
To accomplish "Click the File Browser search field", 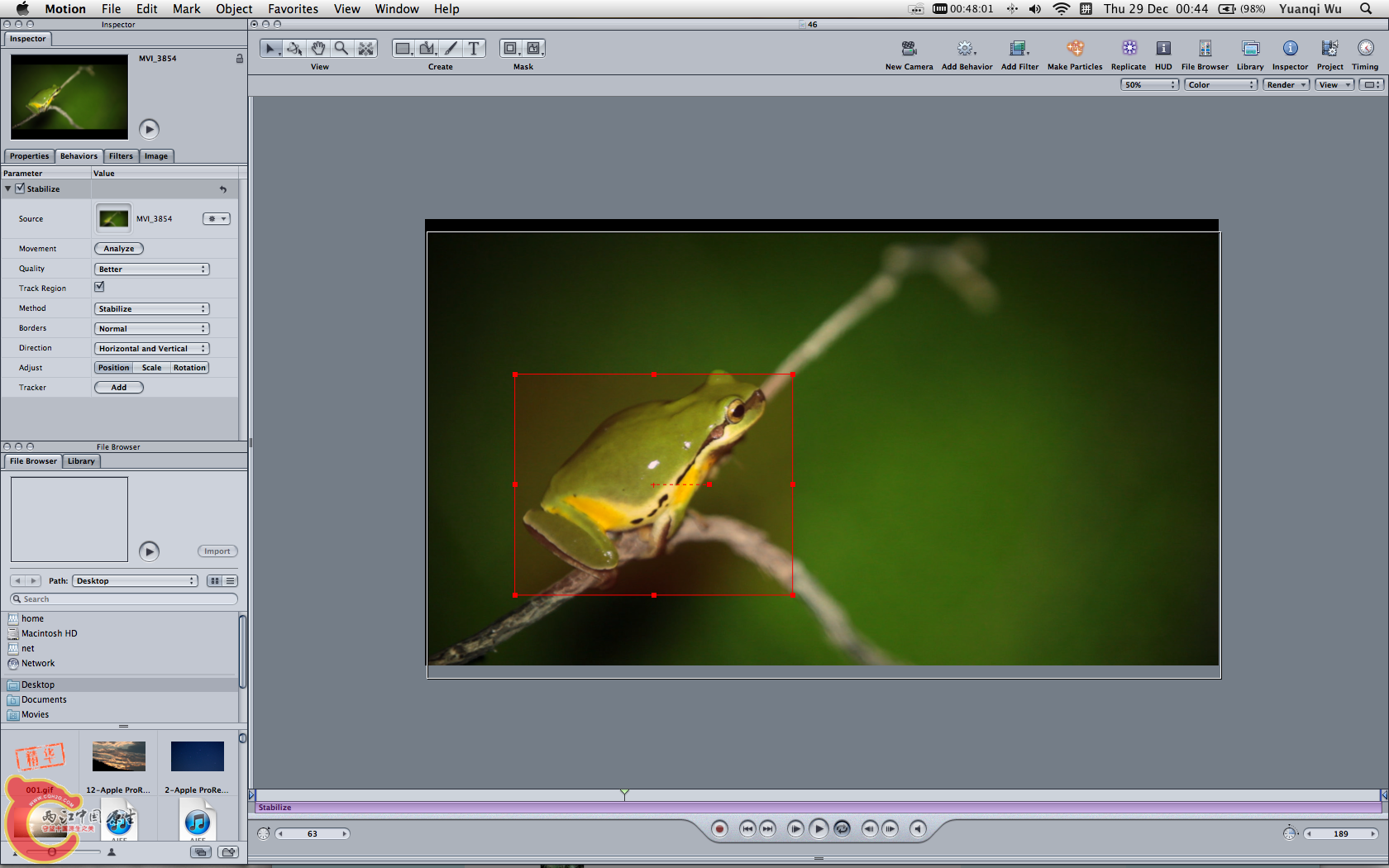I will 124,599.
